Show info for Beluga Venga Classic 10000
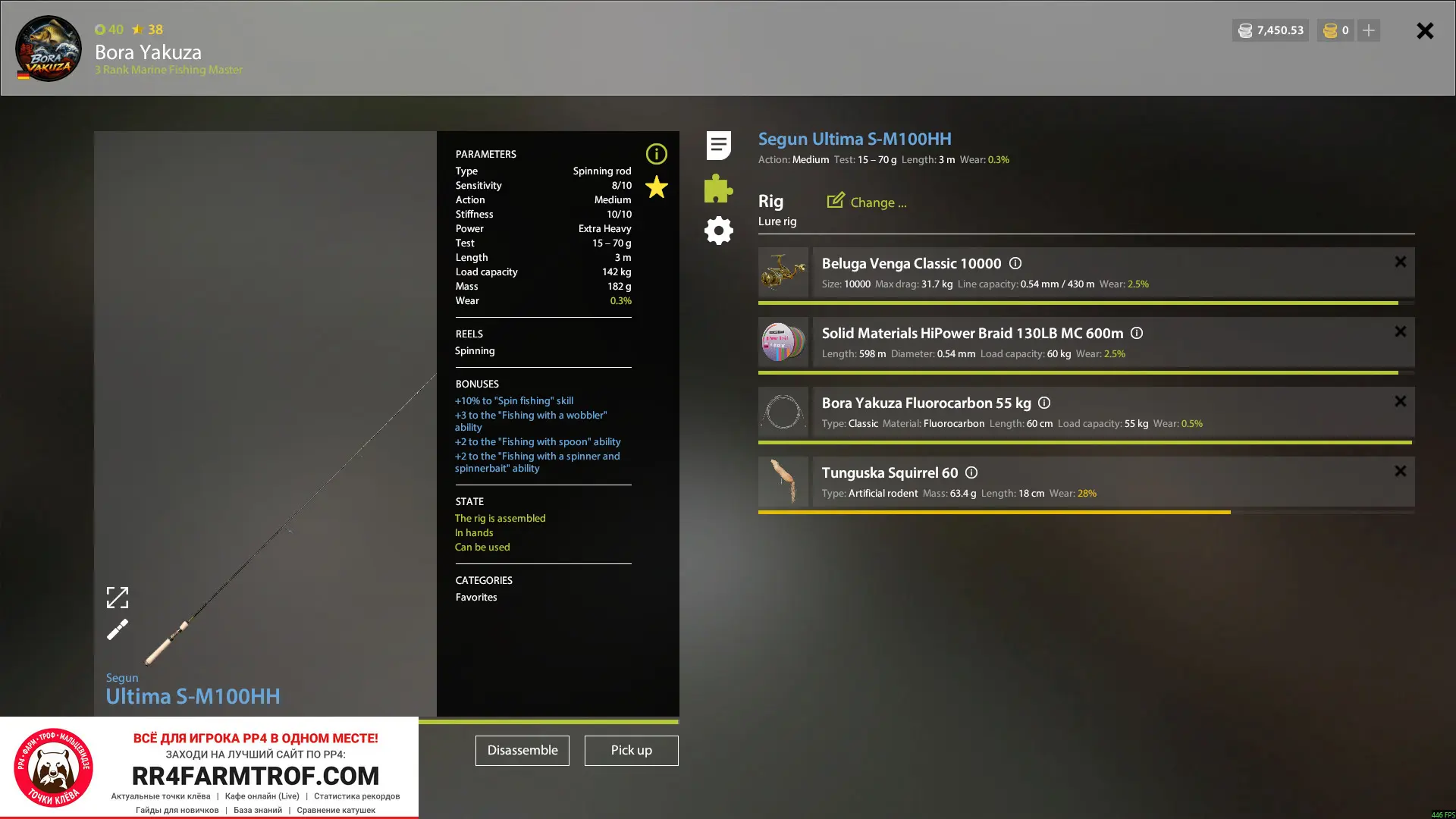This screenshot has width=1456, height=819. [1015, 263]
